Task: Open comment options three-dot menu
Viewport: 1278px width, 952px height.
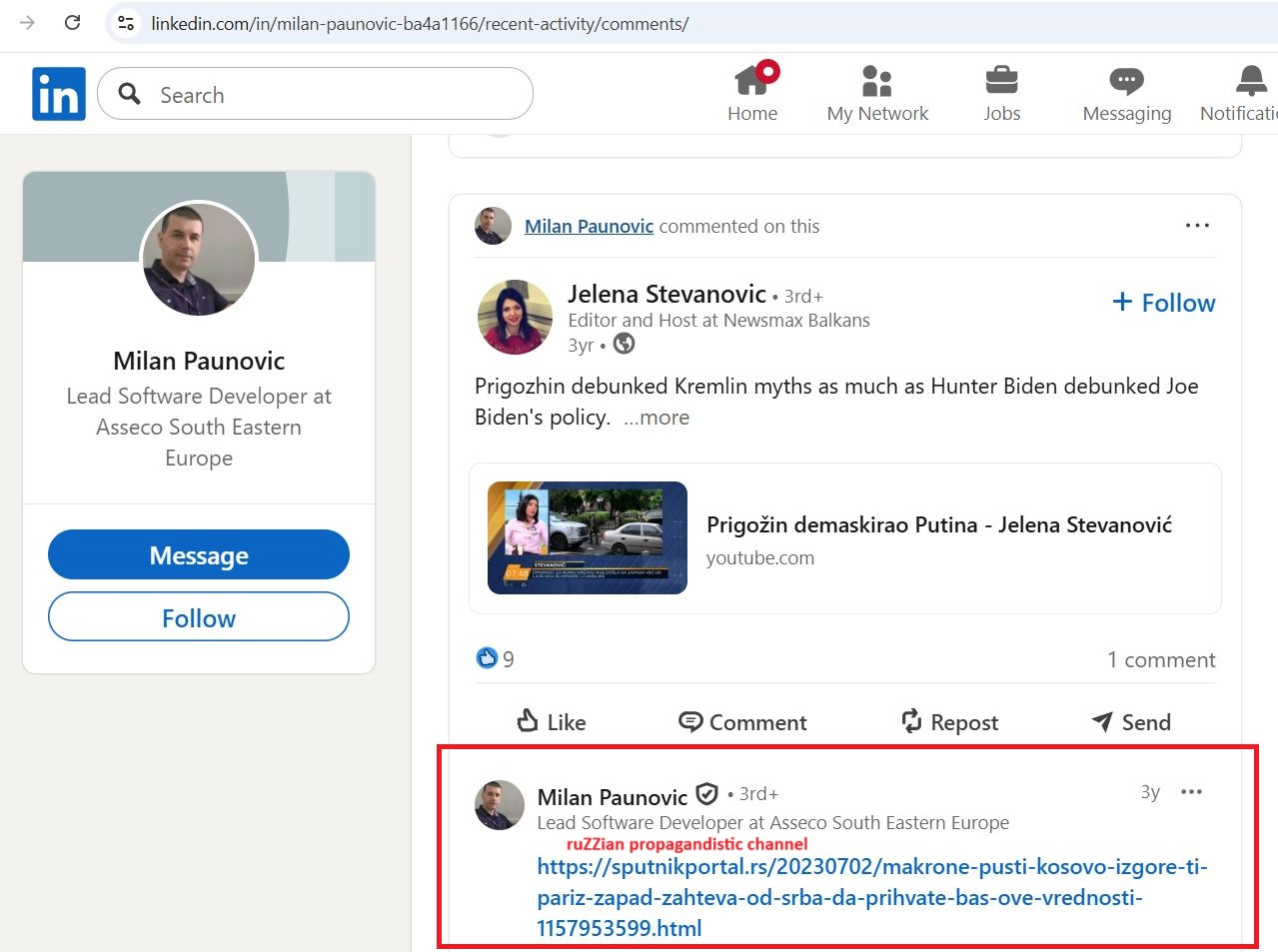Action: click(1191, 792)
